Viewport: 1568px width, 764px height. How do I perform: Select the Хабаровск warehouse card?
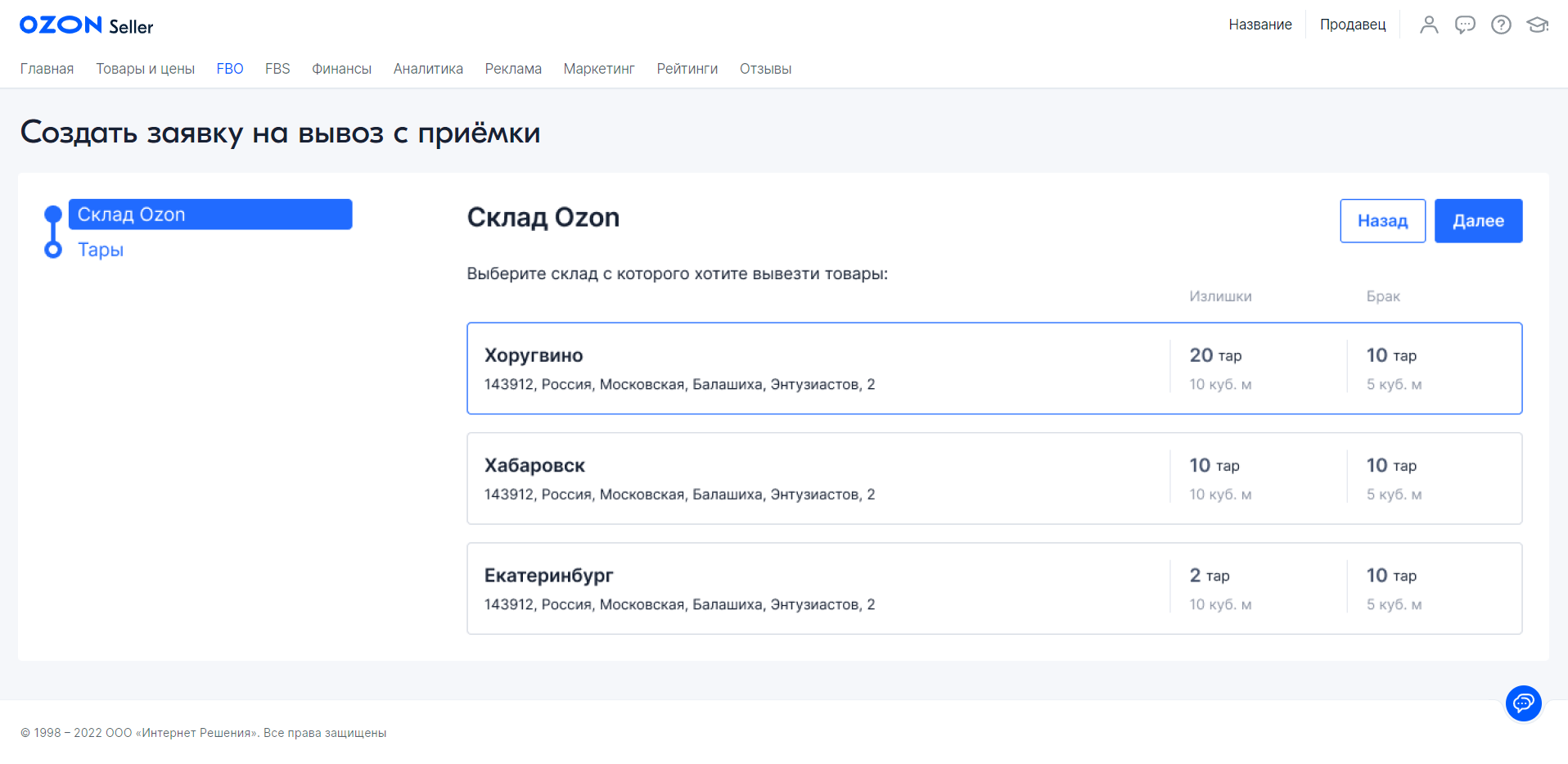pyautogui.click(x=994, y=478)
